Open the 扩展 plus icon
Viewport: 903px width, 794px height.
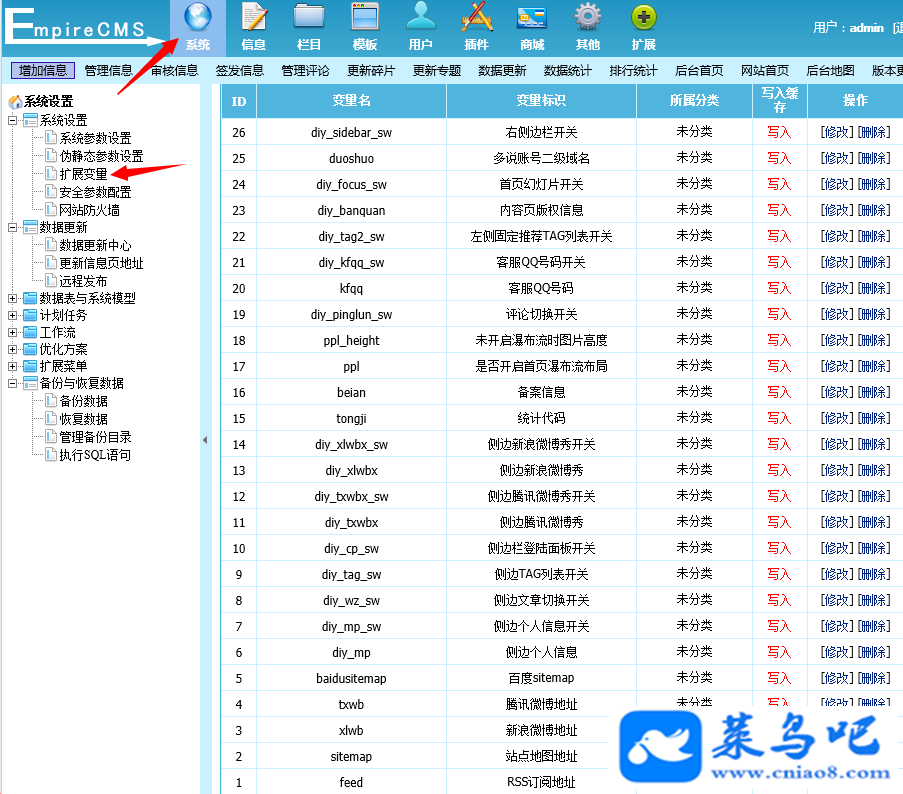point(644,17)
